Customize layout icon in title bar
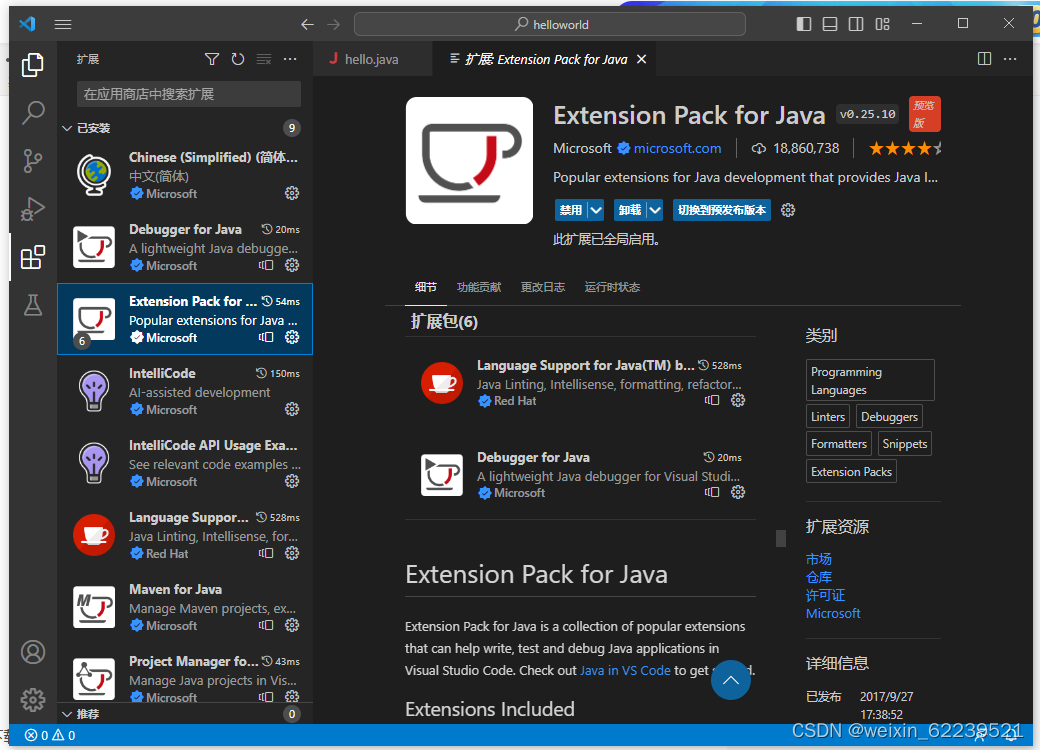The height and width of the screenshot is (750, 1040). click(x=882, y=25)
